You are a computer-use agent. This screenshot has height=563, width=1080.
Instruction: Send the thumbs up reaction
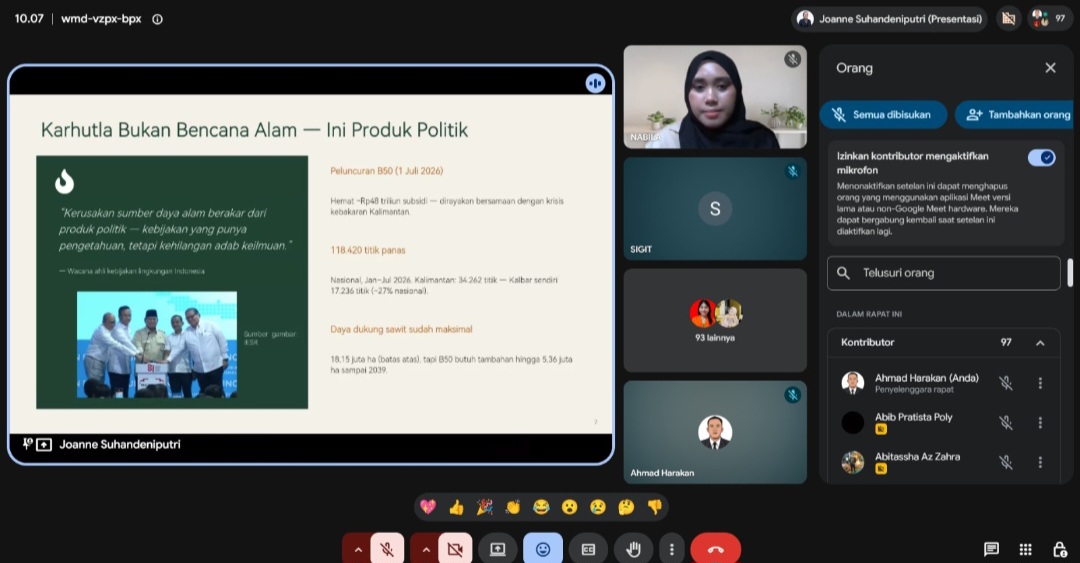[456, 508]
